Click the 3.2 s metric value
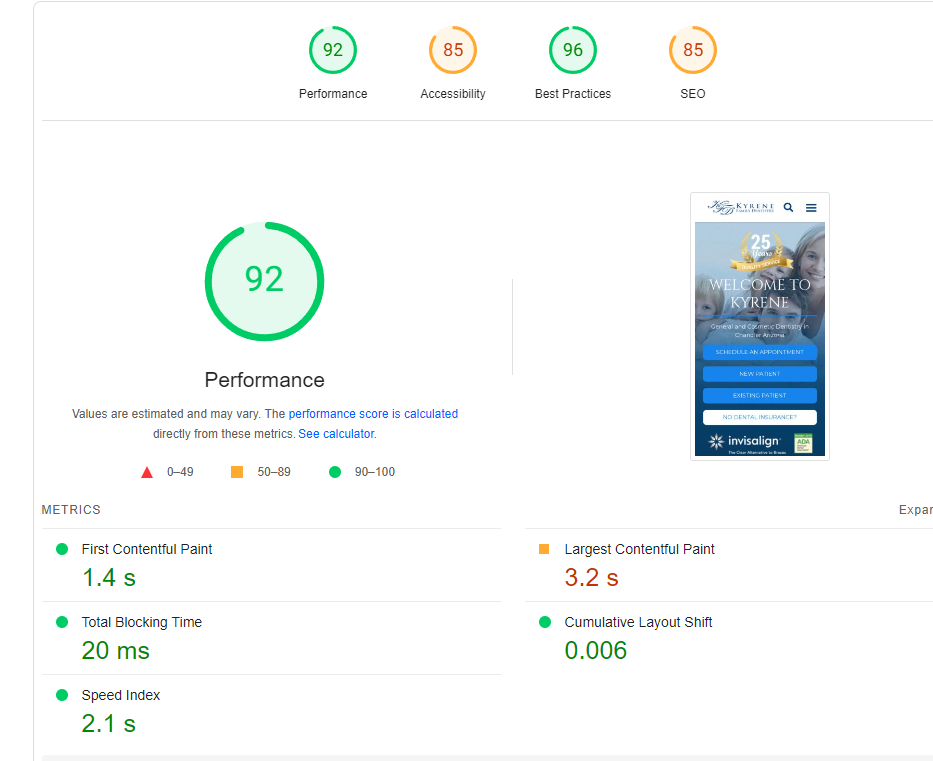This screenshot has width=933, height=761. (591, 578)
